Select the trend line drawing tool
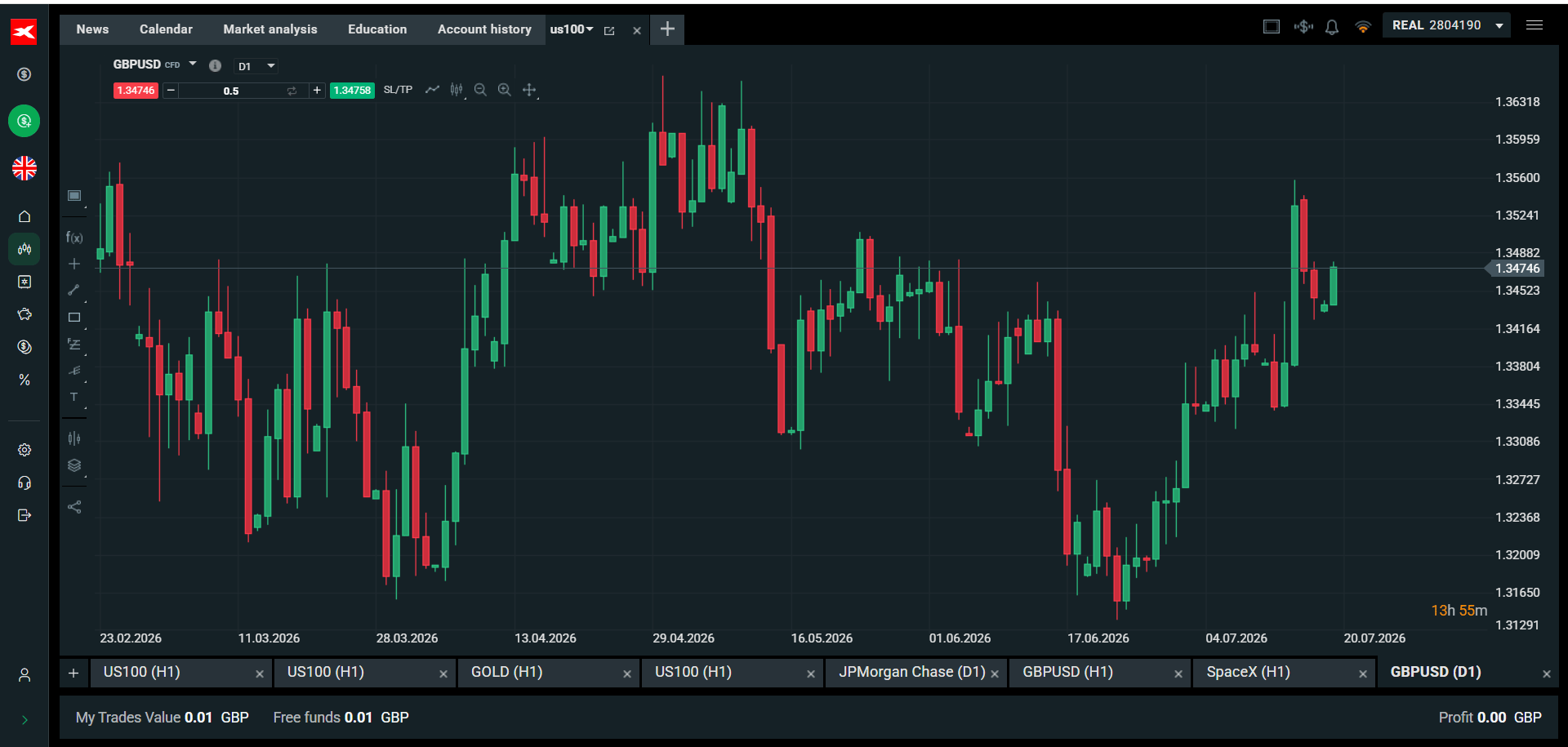This screenshot has height=747, width=1568. pos(74,290)
